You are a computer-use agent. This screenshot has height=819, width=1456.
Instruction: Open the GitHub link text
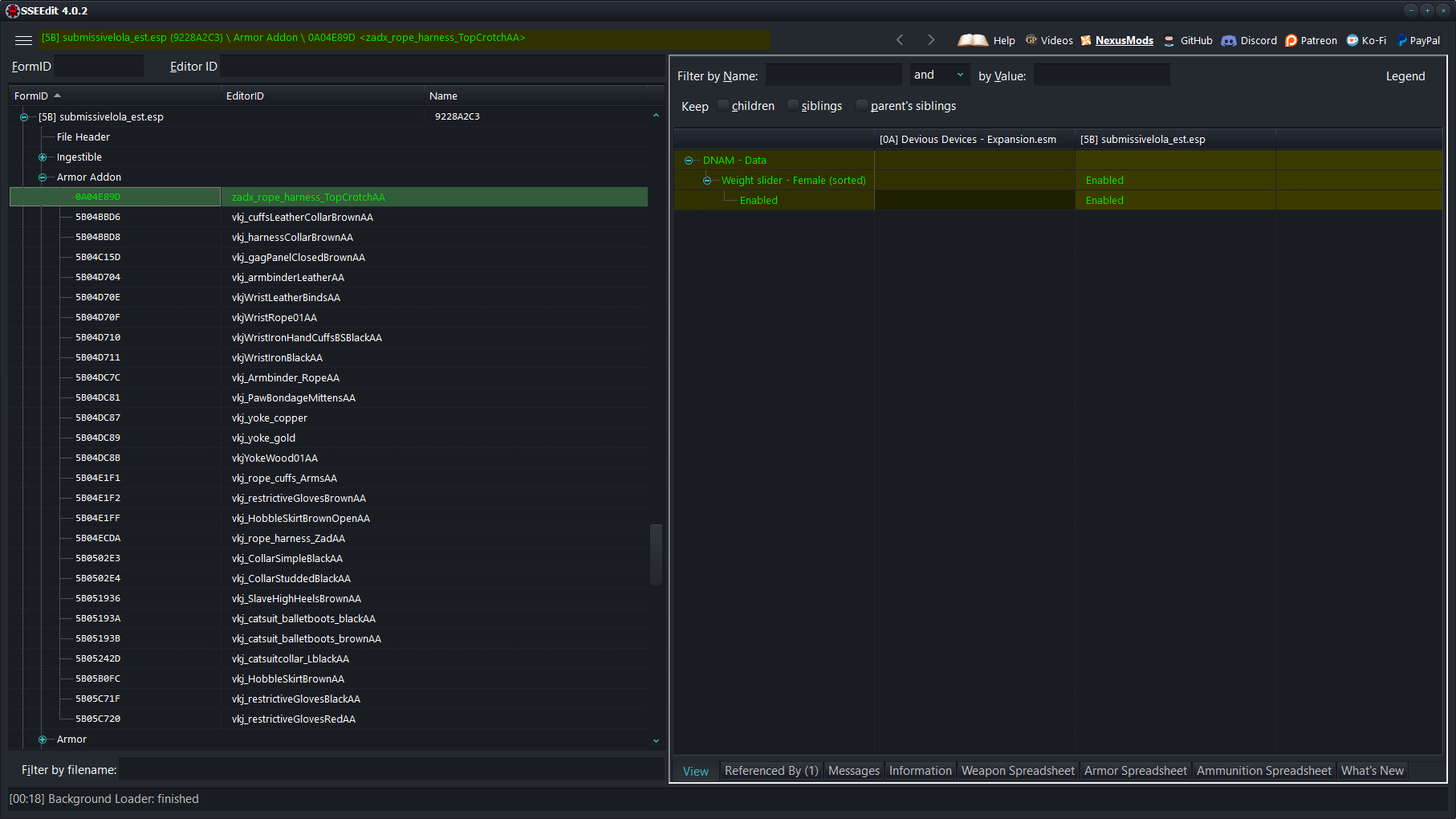[1196, 40]
